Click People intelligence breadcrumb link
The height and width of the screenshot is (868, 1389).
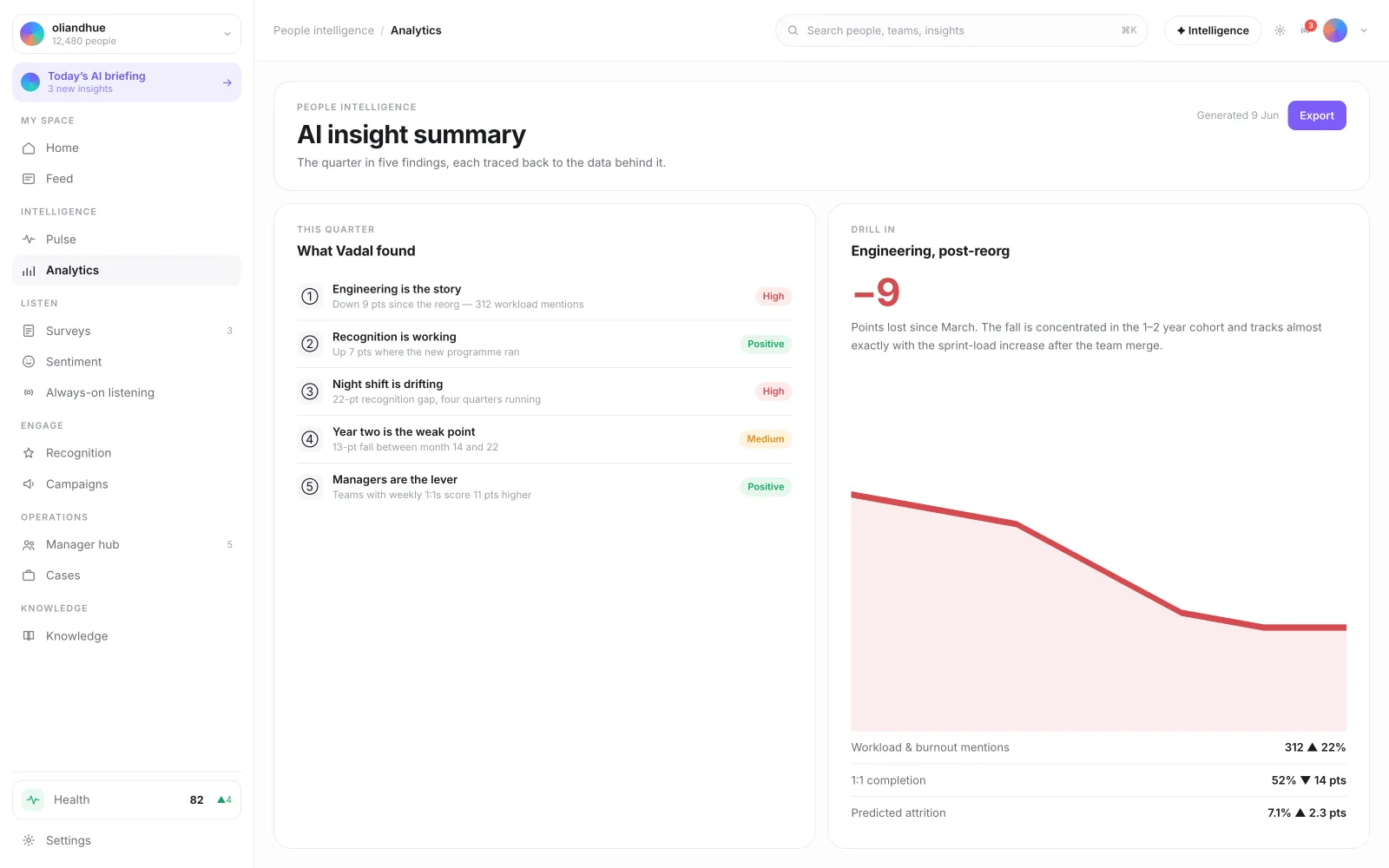324,30
